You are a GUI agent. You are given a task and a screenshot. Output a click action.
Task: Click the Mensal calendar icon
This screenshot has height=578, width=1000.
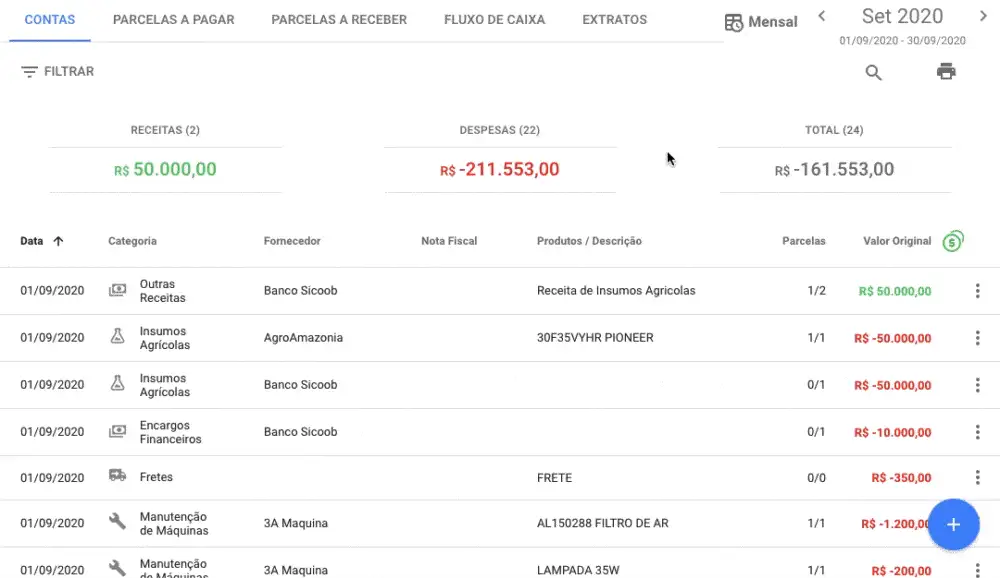pyautogui.click(x=733, y=21)
